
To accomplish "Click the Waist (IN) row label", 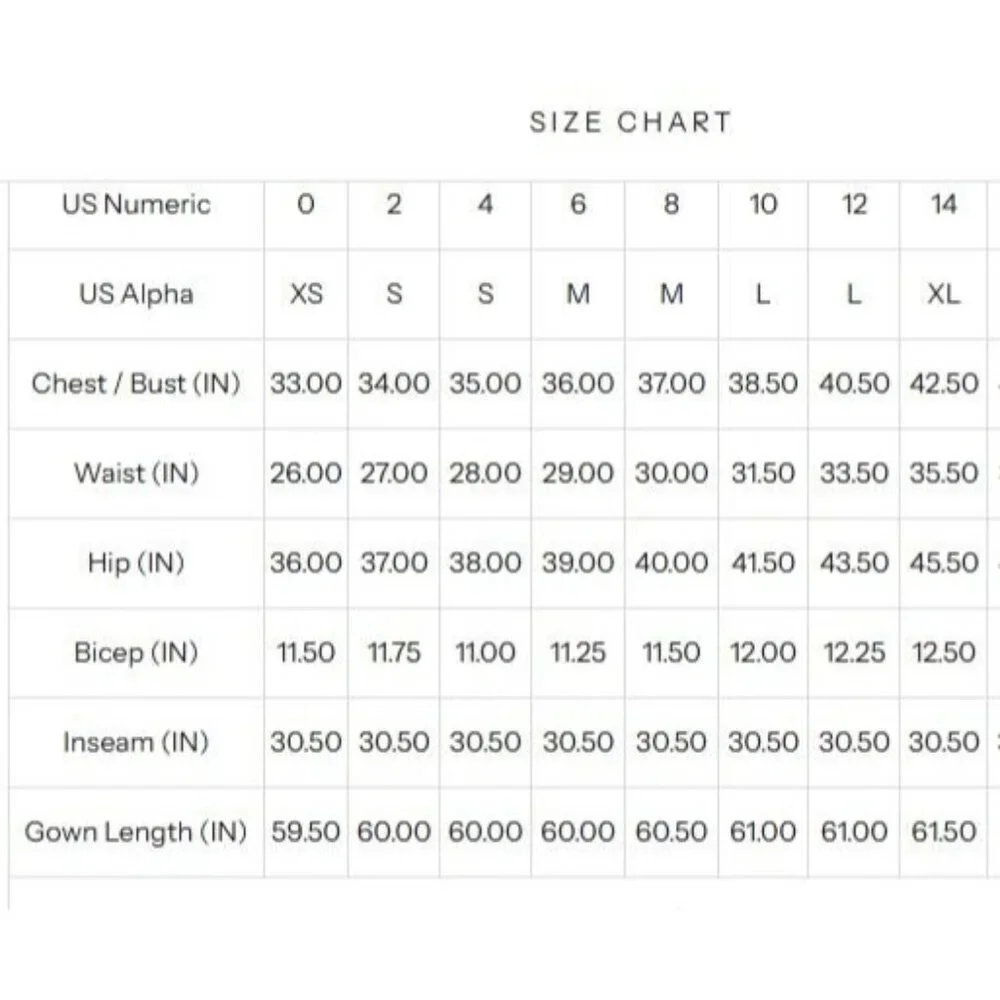I will [x=136, y=473].
